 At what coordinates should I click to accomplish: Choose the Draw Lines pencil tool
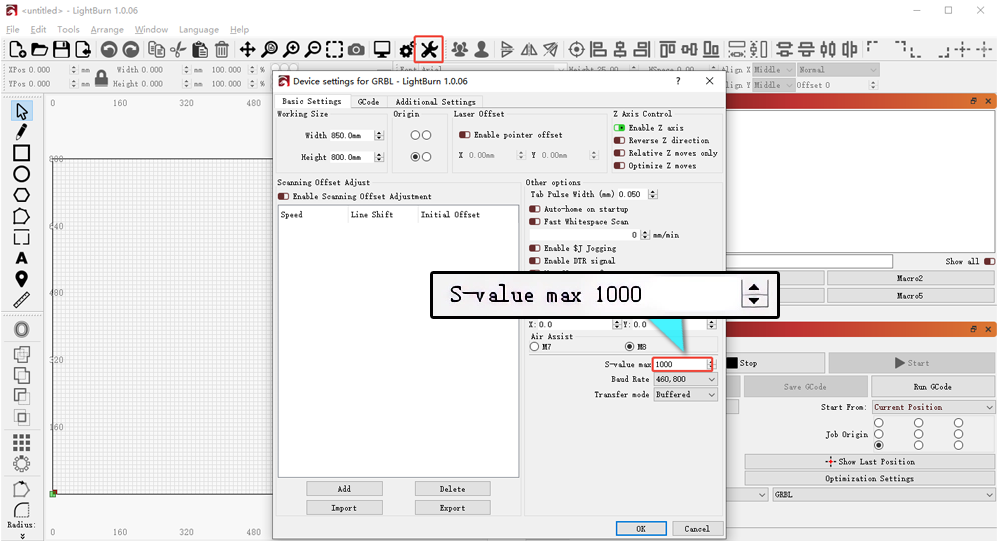click(22, 132)
